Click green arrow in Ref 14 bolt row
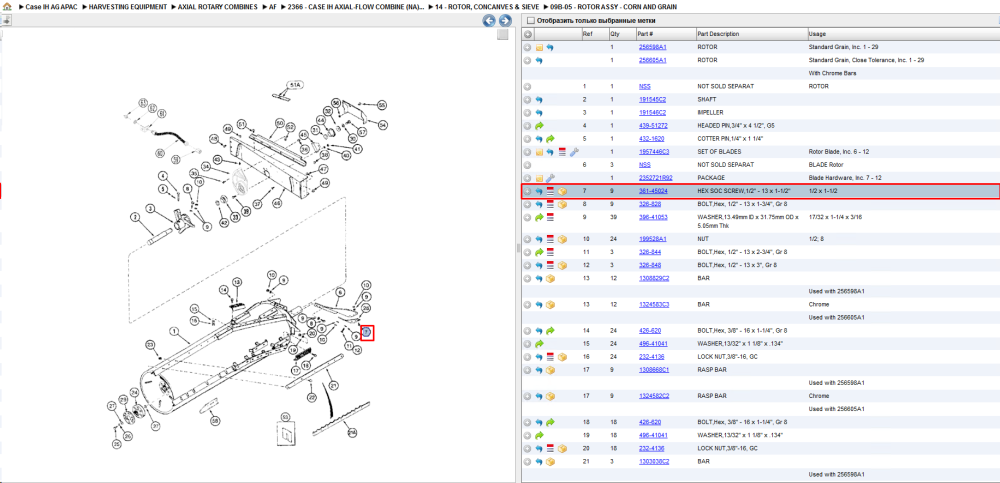1000x483 pixels. [x=550, y=331]
